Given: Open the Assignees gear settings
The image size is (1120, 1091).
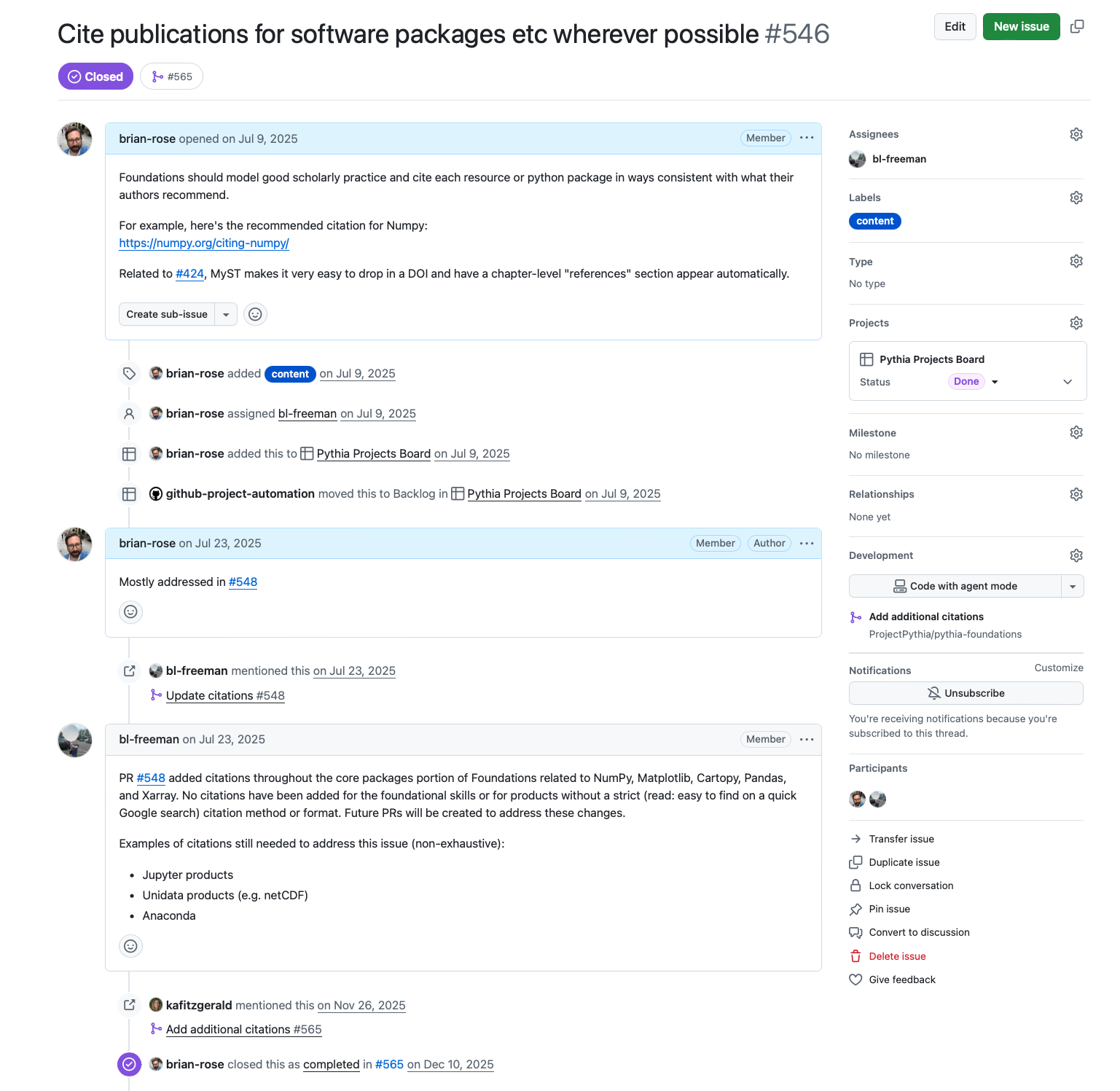Looking at the screenshot, I should point(1076,134).
